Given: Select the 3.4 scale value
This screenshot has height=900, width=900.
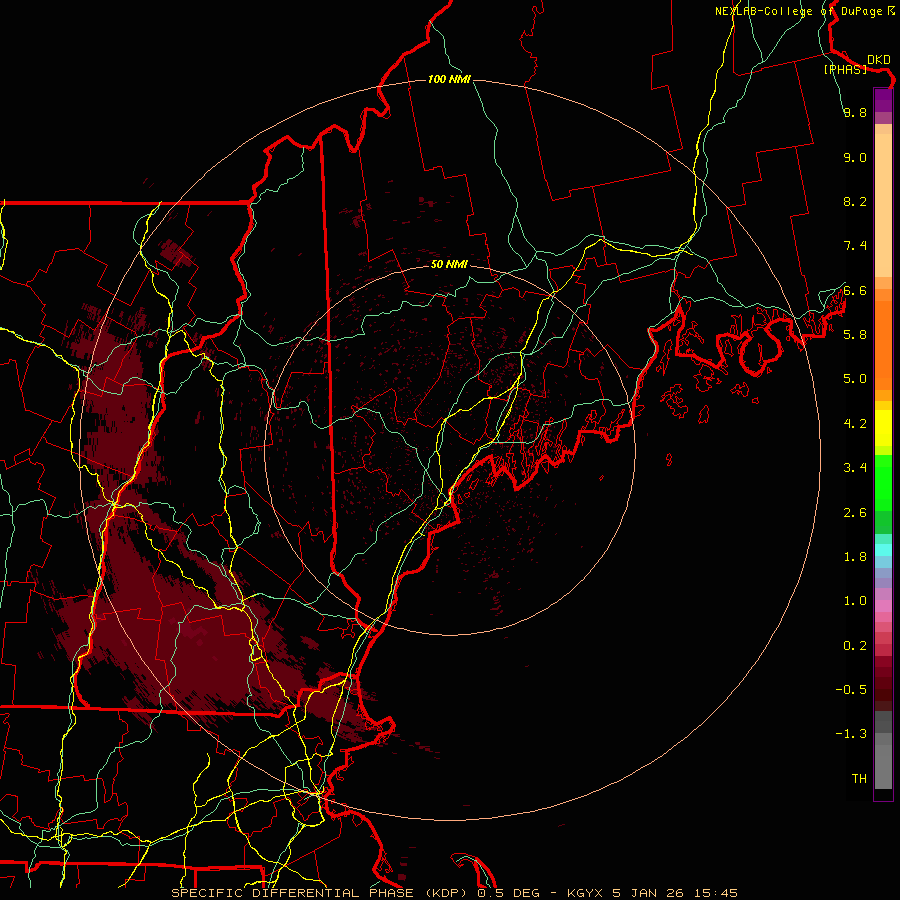Looking at the screenshot, I should pyautogui.click(x=855, y=468).
